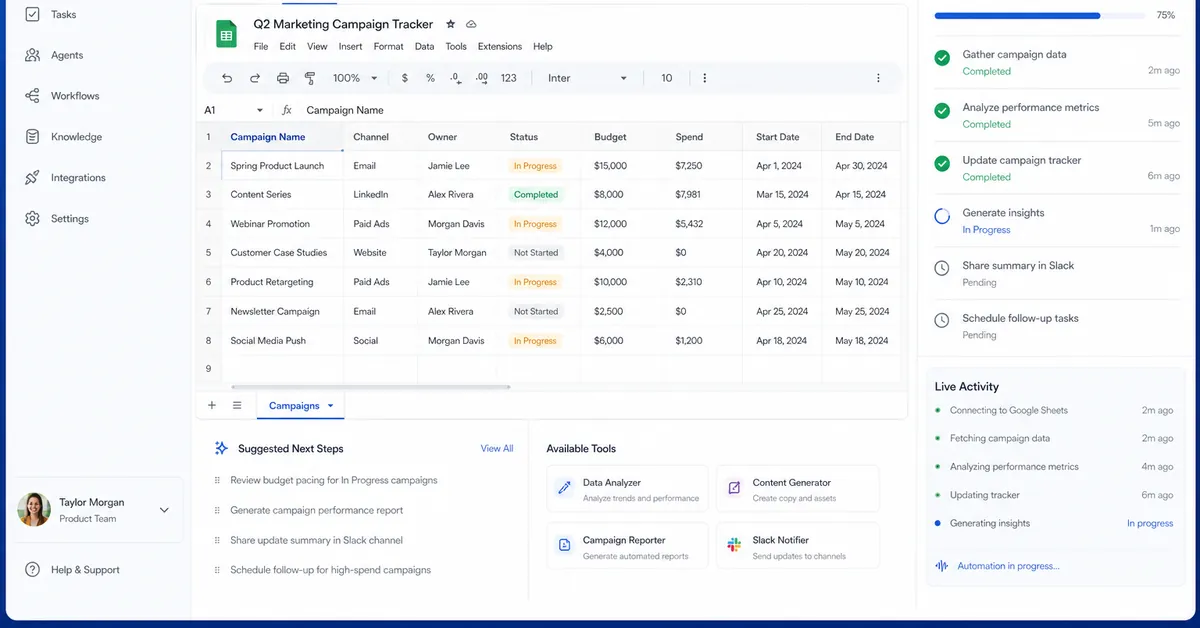Viewport: 1200px width, 628px height.
Task: Click View All in Suggested Next Steps
Action: click(x=497, y=448)
